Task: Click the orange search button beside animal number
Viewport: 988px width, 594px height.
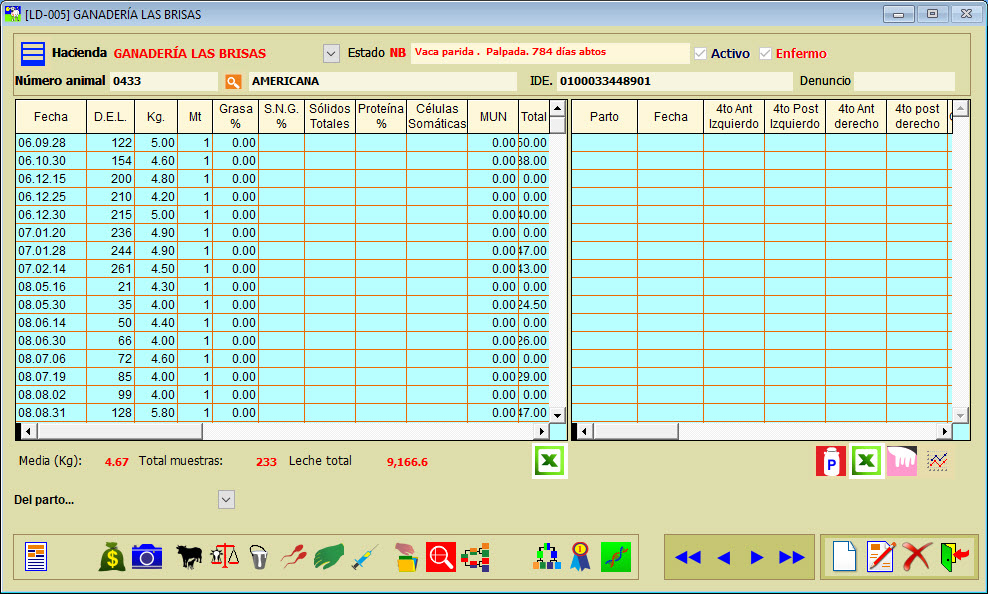Action: click(x=233, y=81)
